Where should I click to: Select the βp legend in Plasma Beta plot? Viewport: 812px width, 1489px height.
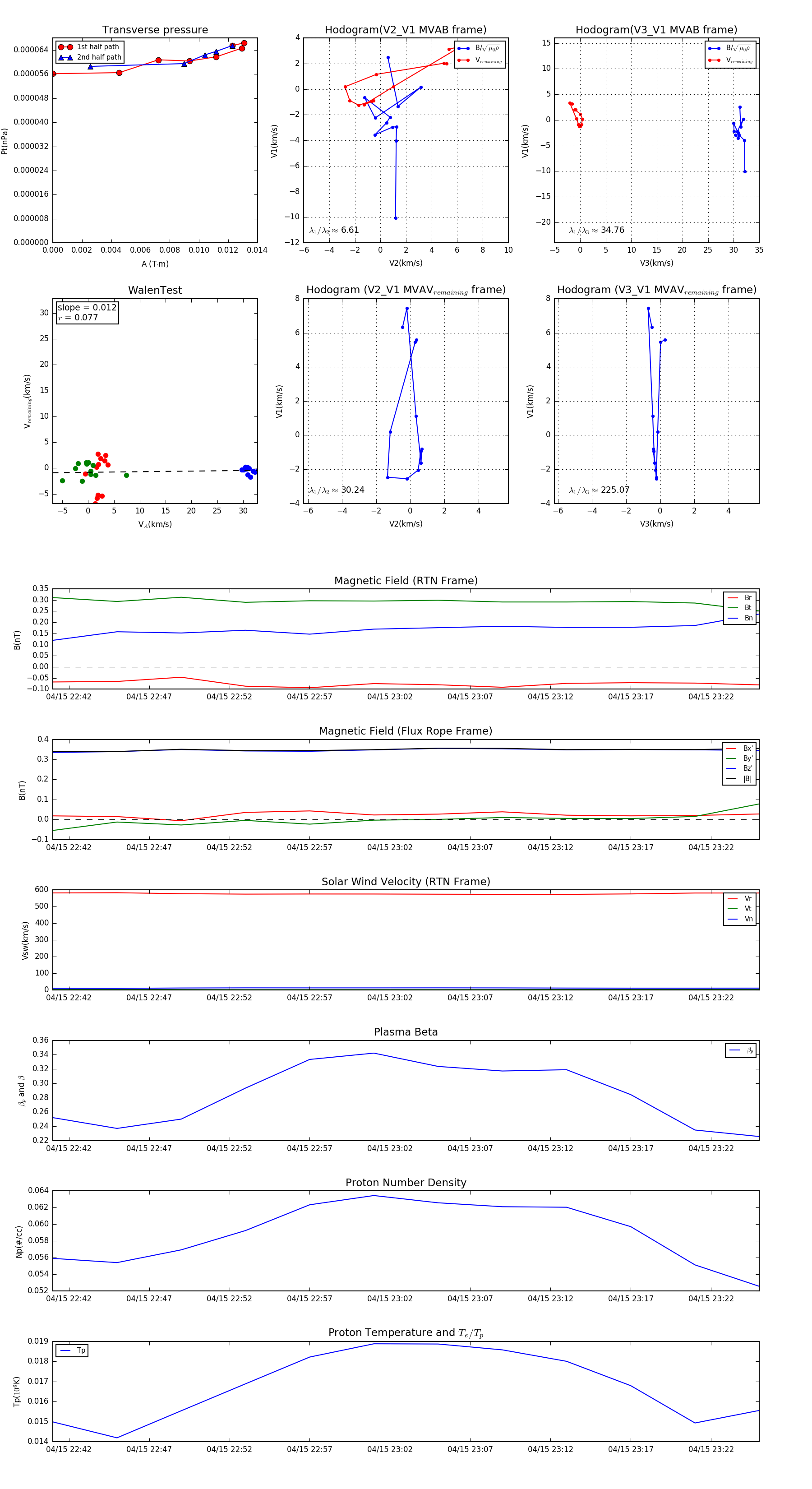coord(741,1050)
